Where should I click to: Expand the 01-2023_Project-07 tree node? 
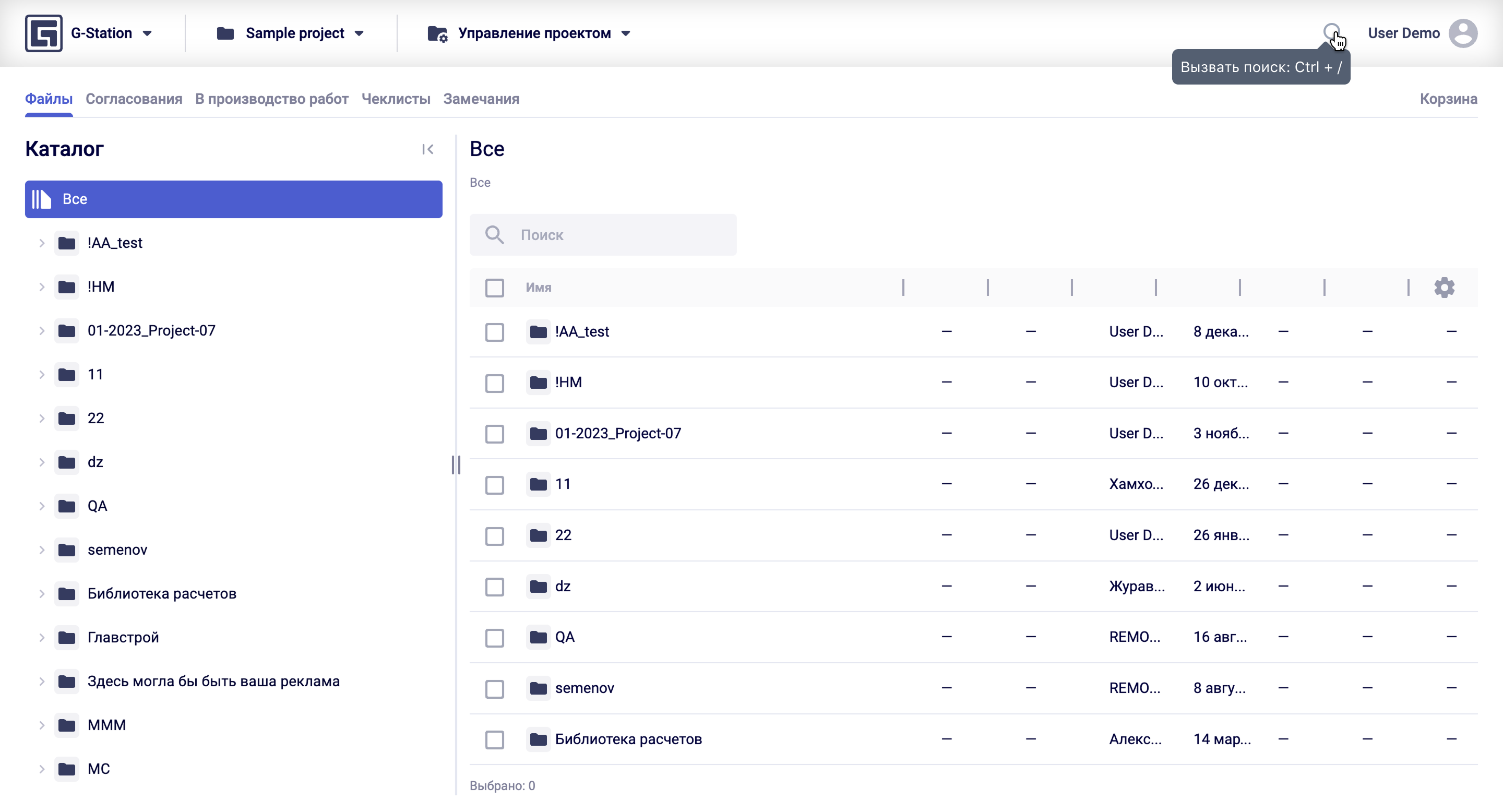[42, 331]
